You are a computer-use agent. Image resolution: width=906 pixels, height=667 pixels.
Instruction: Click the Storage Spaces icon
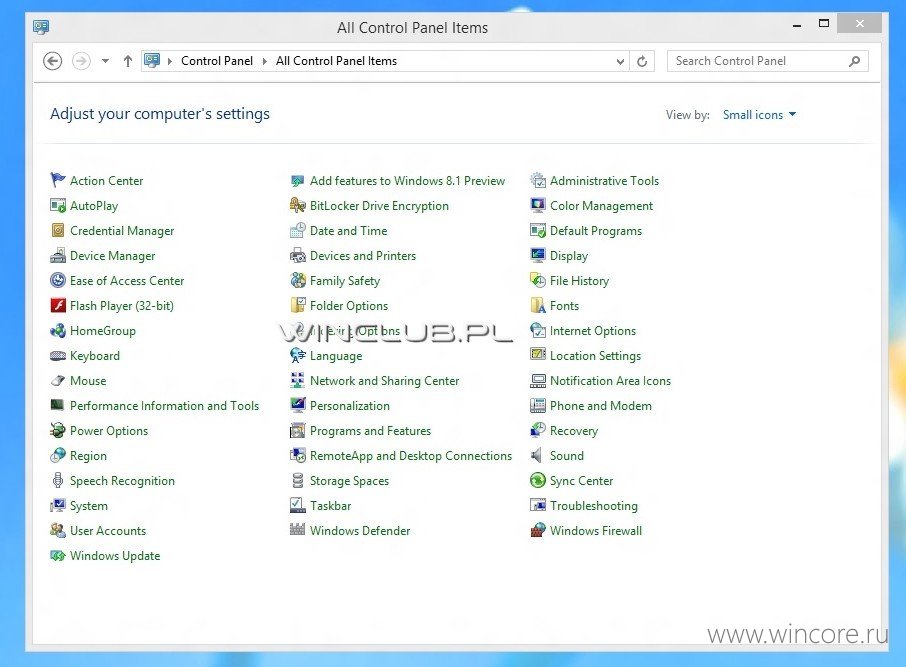(298, 480)
